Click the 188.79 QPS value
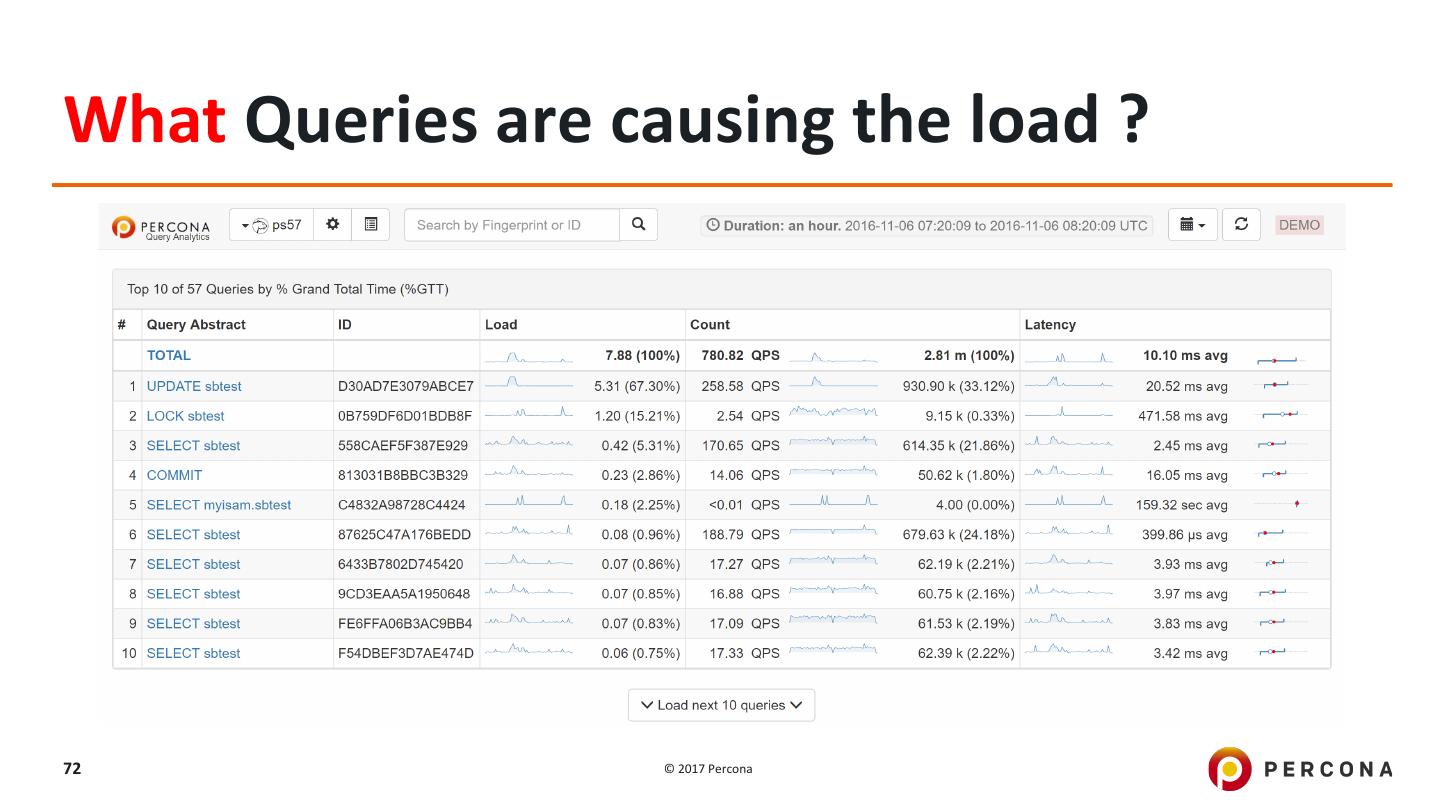The height and width of the screenshot is (810, 1440). pyautogui.click(x=740, y=535)
